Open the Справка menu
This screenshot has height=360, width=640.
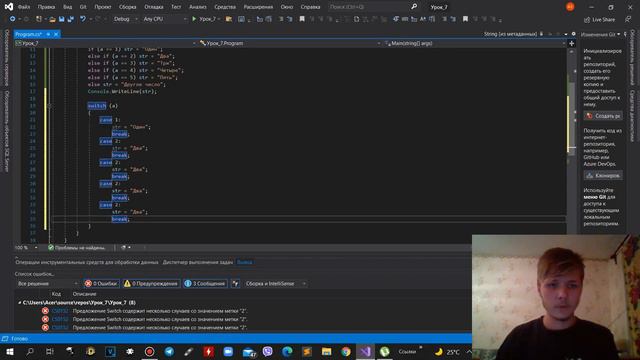click(310, 7)
